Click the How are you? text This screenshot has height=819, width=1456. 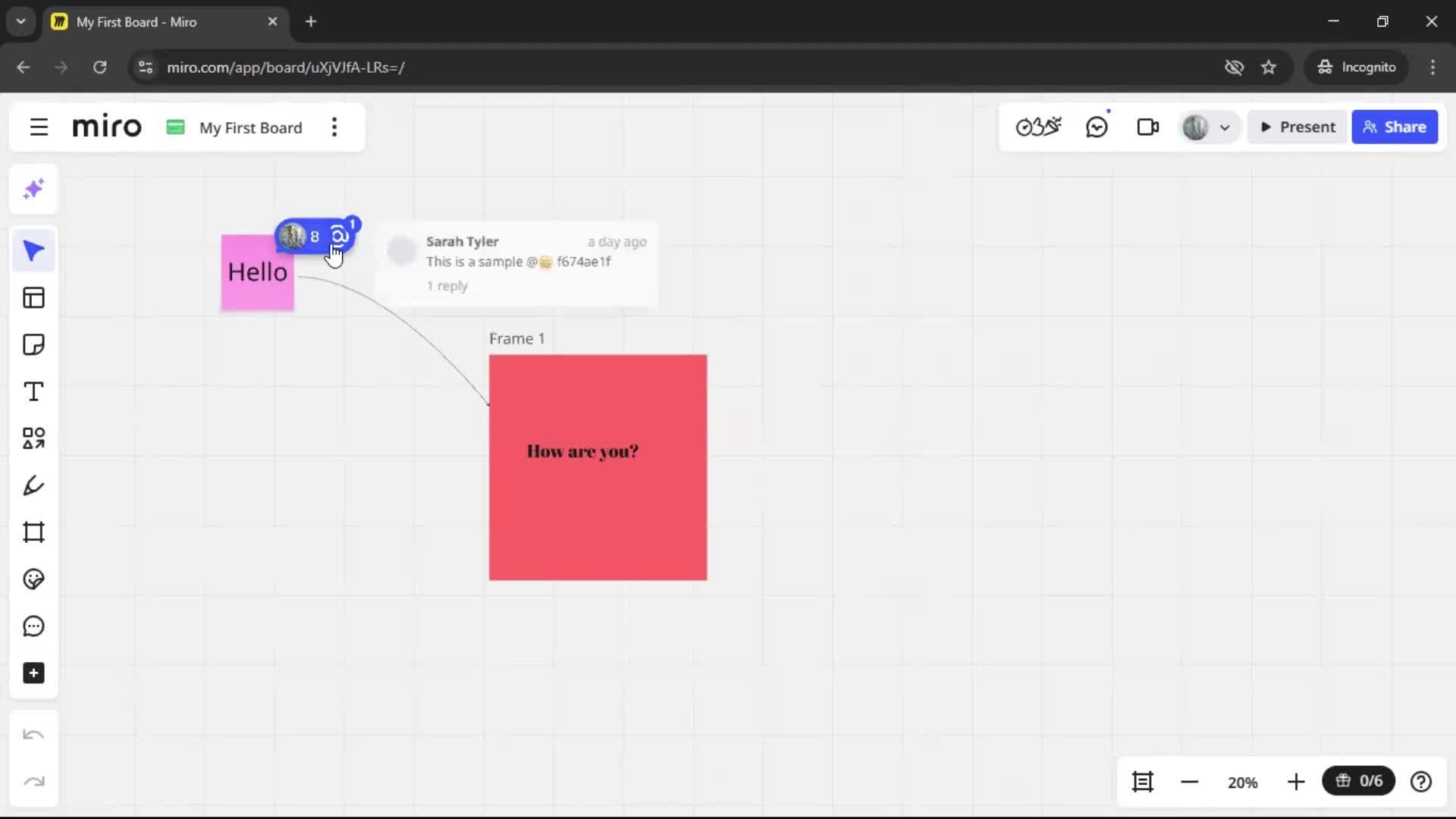click(582, 452)
